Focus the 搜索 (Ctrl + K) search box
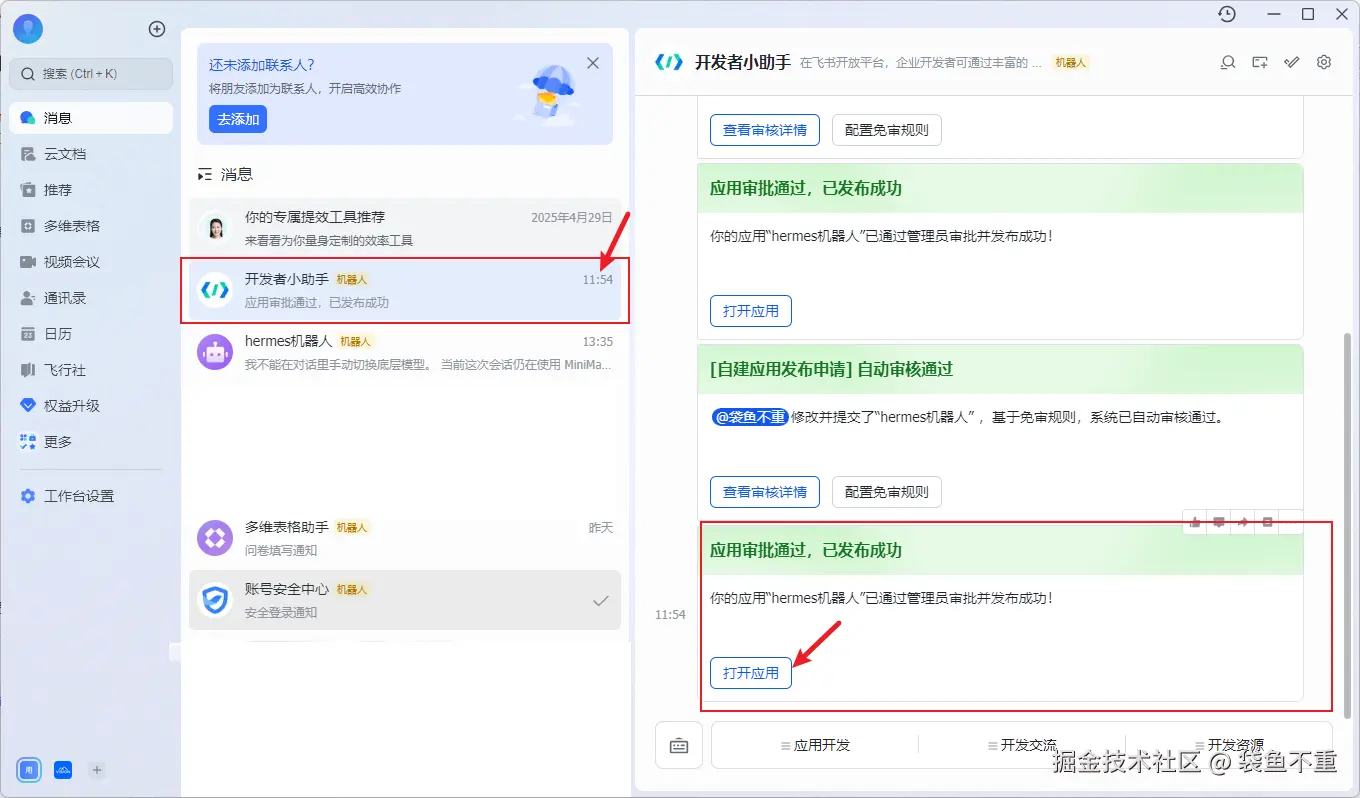The width and height of the screenshot is (1360, 798). click(91, 73)
